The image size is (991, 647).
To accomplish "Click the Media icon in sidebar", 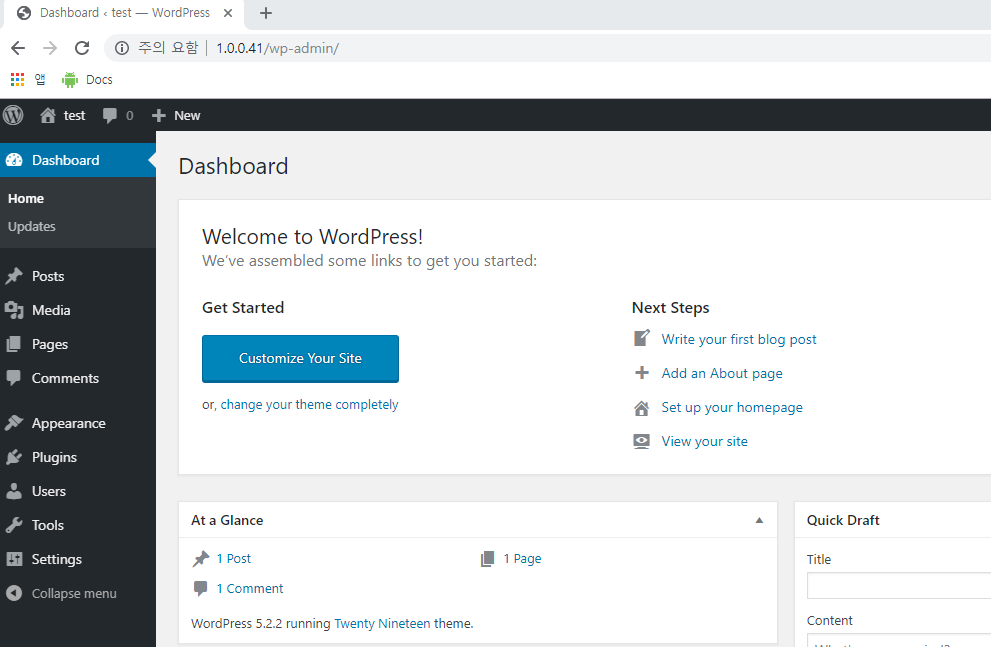I will click(14, 310).
